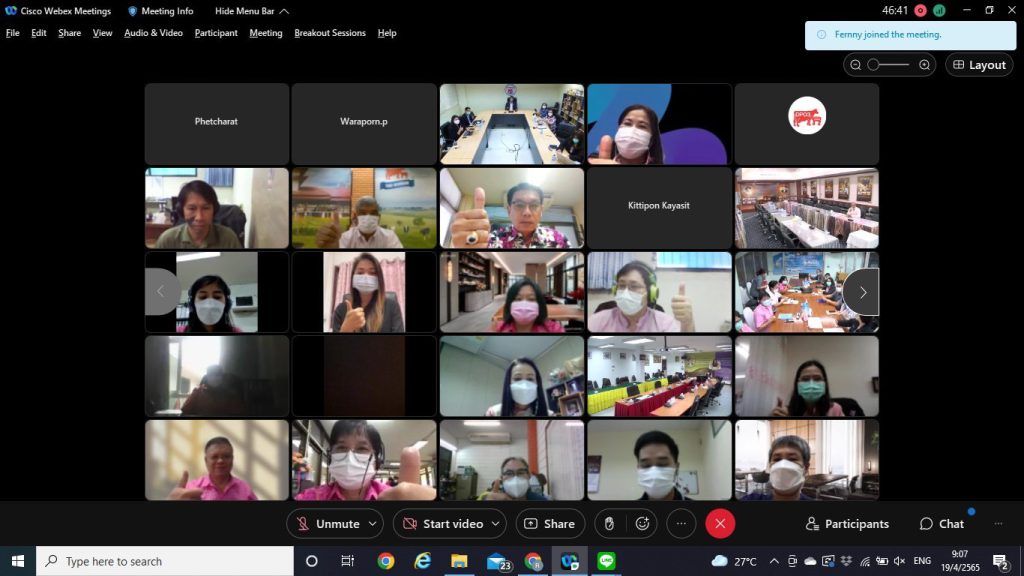Viewport: 1024px width, 576px height.
Task: Open the LINE app from the taskbar
Action: coord(606,561)
